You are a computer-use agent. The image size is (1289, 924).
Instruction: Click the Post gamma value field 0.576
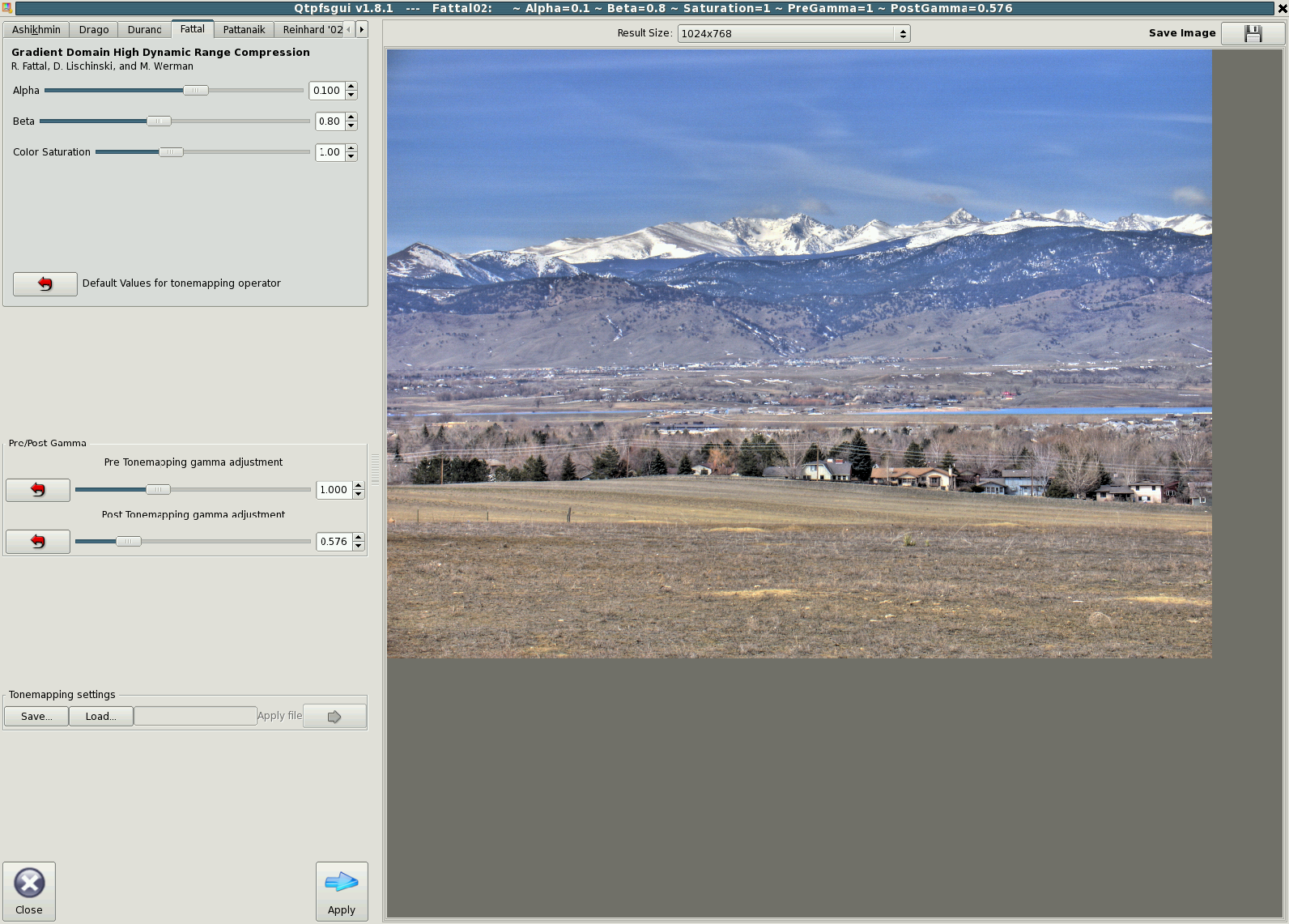pyautogui.click(x=334, y=542)
